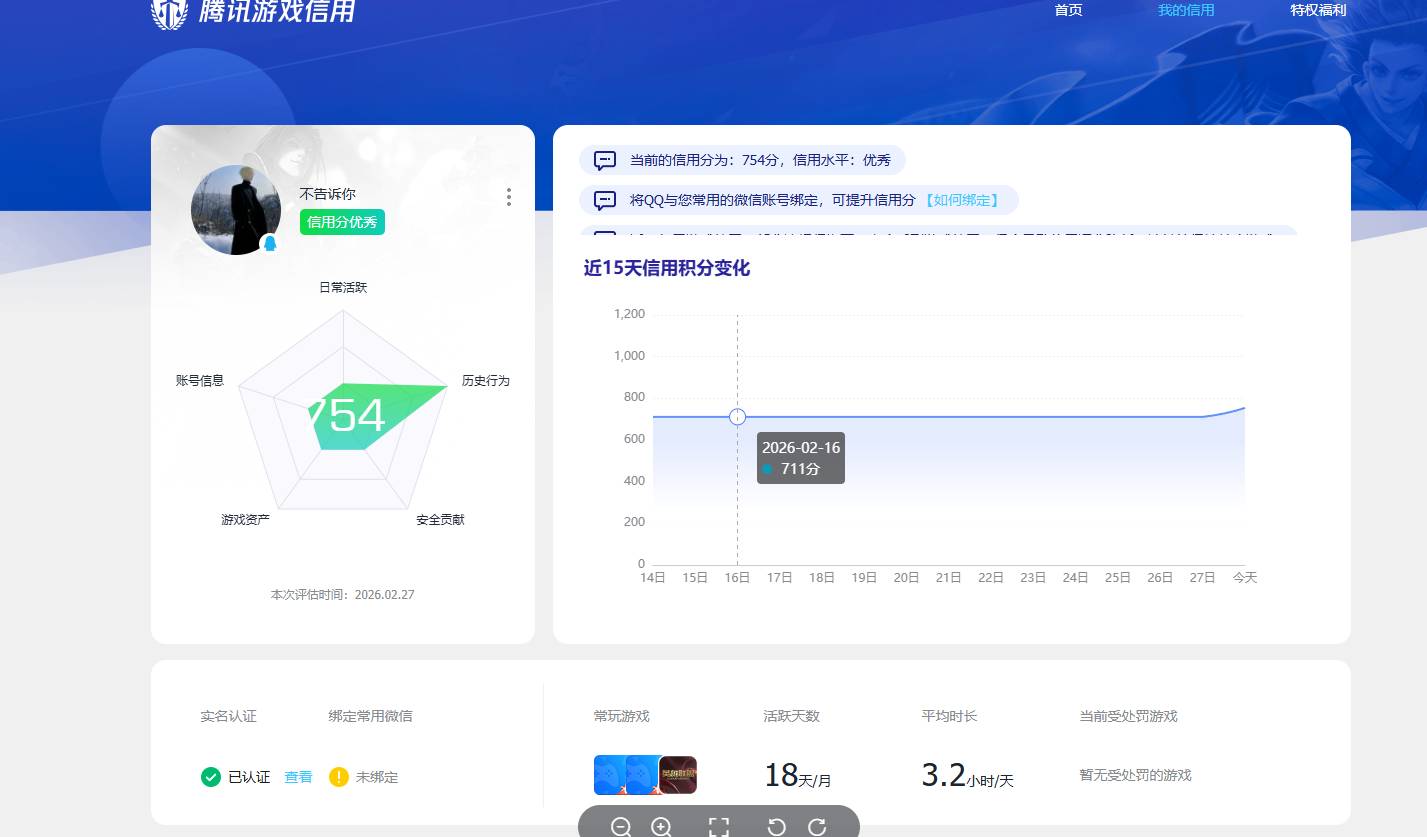
Task: Navigate to 首页 in the top menu
Action: 1067,10
